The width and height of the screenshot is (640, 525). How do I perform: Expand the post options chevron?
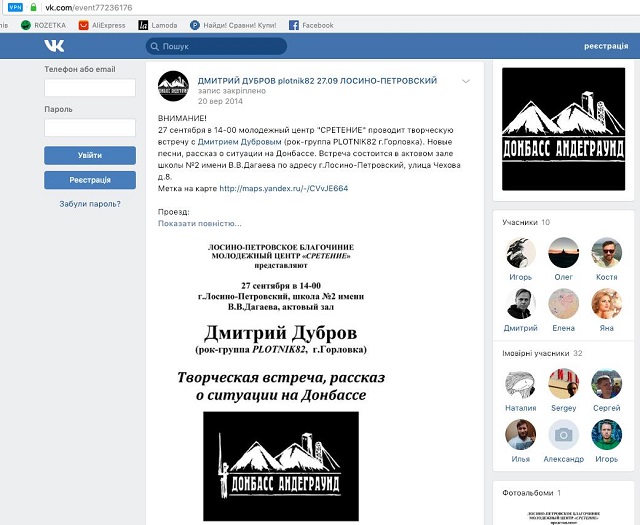tap(466, 81)
